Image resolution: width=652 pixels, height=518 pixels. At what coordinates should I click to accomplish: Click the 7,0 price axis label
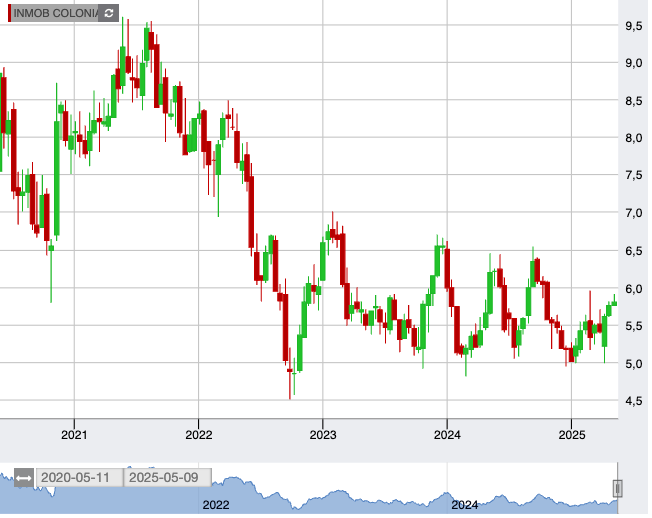click(x=634, y=213)
